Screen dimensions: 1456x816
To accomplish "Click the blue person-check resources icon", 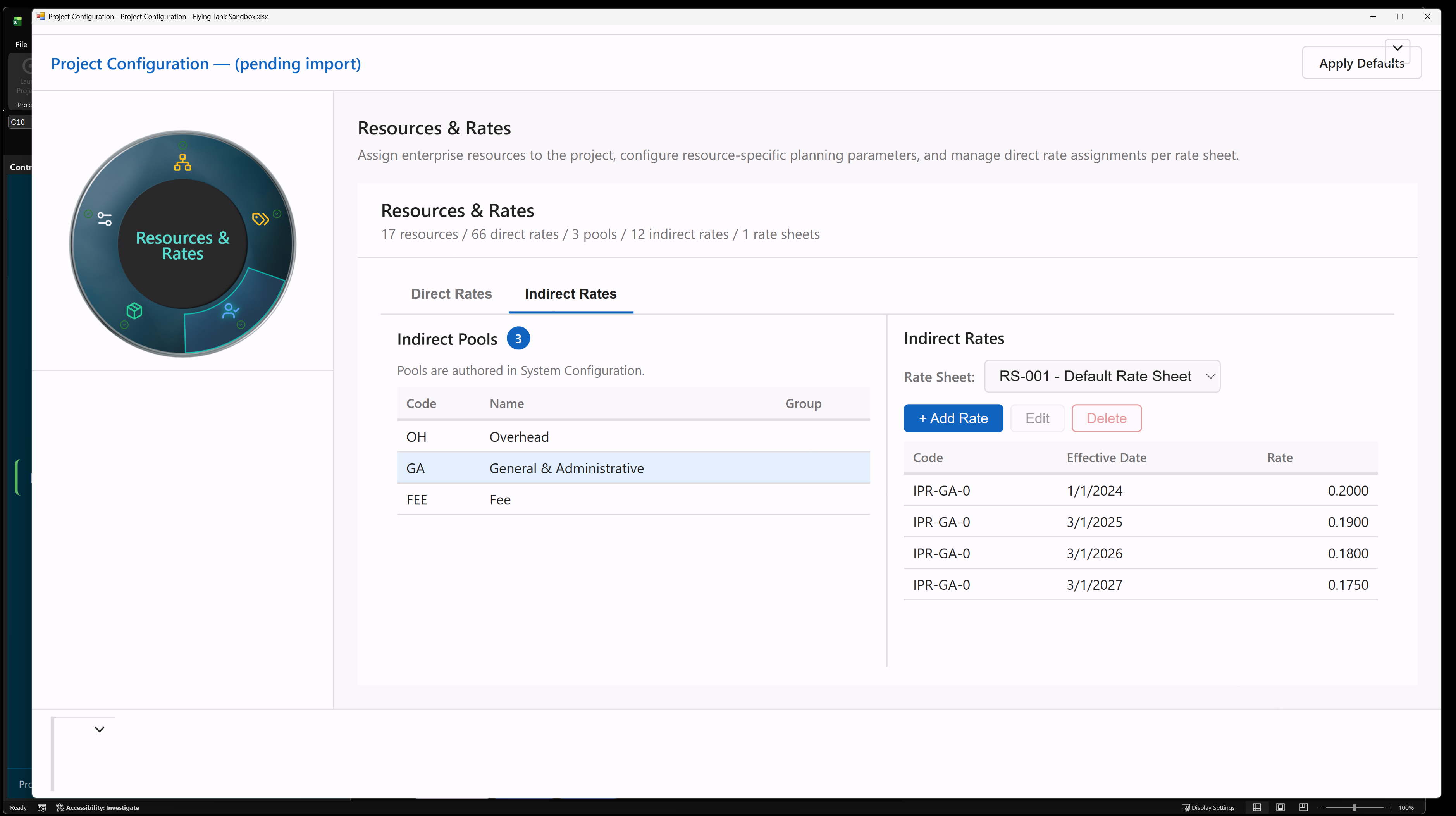I will click(231, 311).
